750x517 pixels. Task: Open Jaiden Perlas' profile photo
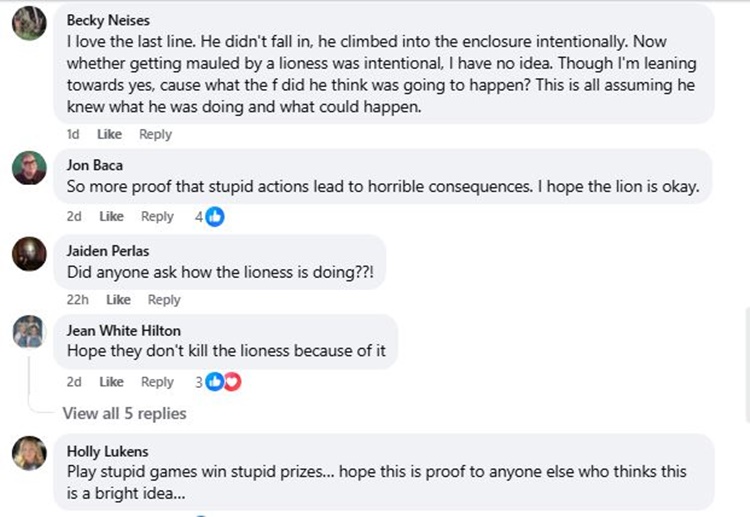click(x=29, y=253)
